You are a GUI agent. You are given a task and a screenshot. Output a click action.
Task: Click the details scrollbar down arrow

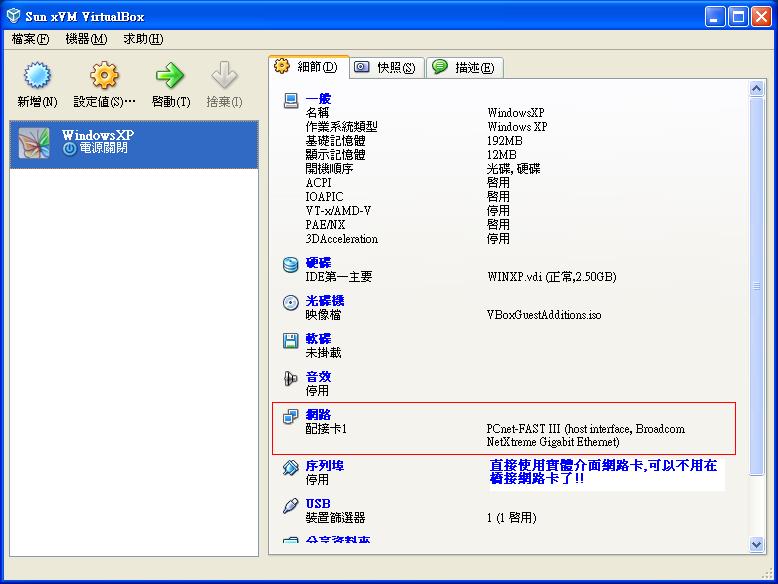tap(756, 544)
